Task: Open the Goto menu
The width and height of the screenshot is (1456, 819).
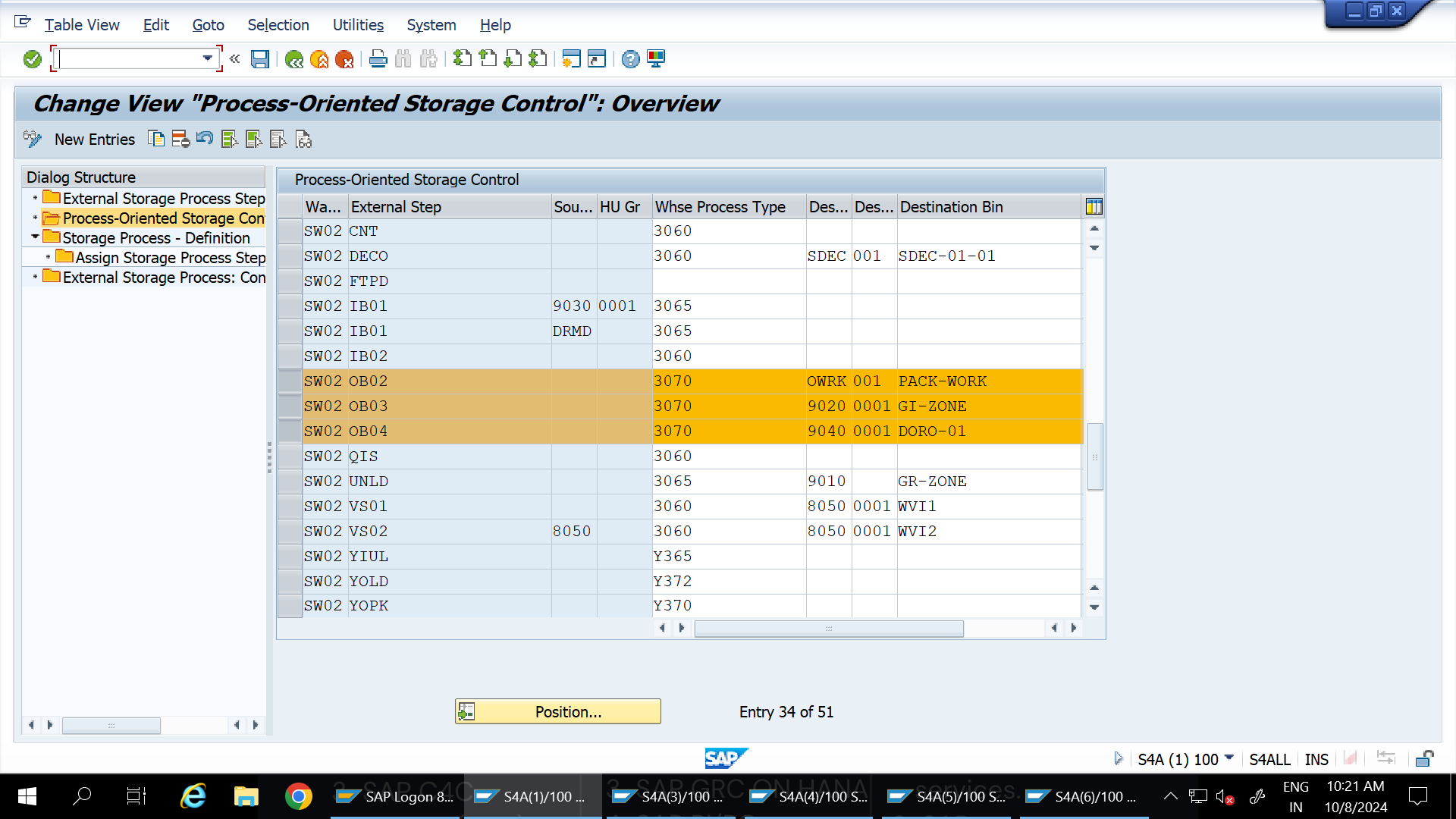Action: click(x=208, y=25)
